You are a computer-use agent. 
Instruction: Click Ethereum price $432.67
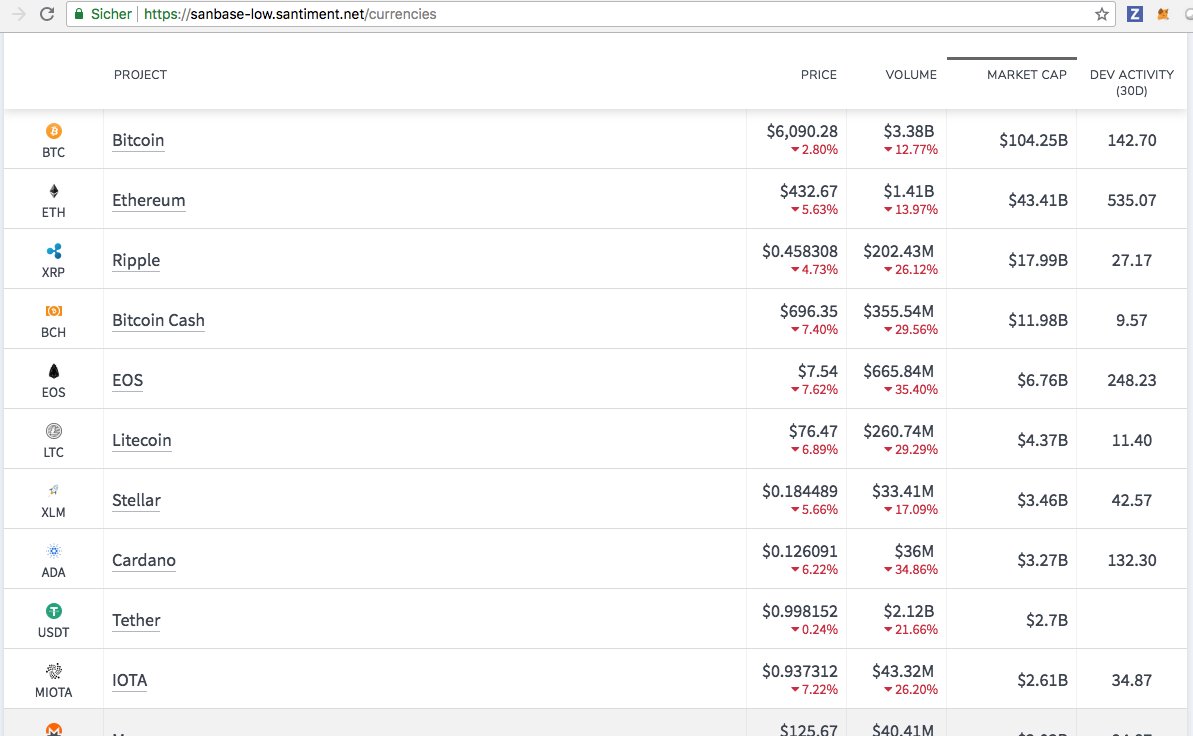[x=808, y=191]
